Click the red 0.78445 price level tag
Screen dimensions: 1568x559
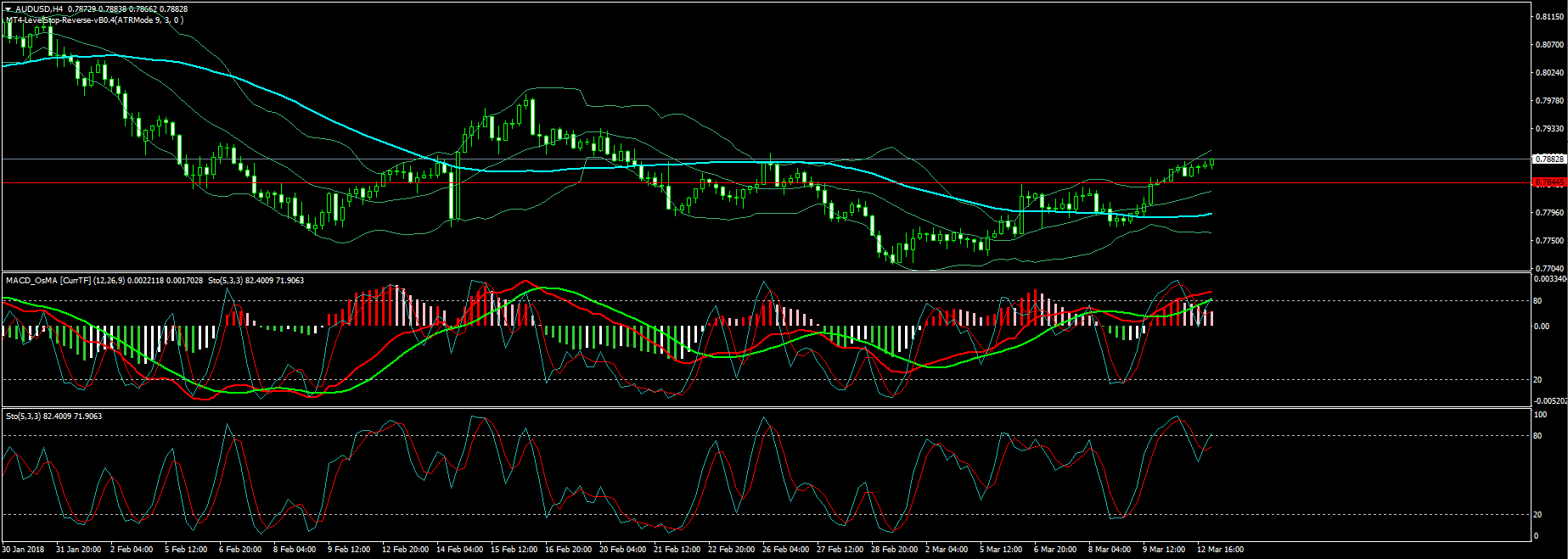pyautogui.click(x=1550, y=182)
